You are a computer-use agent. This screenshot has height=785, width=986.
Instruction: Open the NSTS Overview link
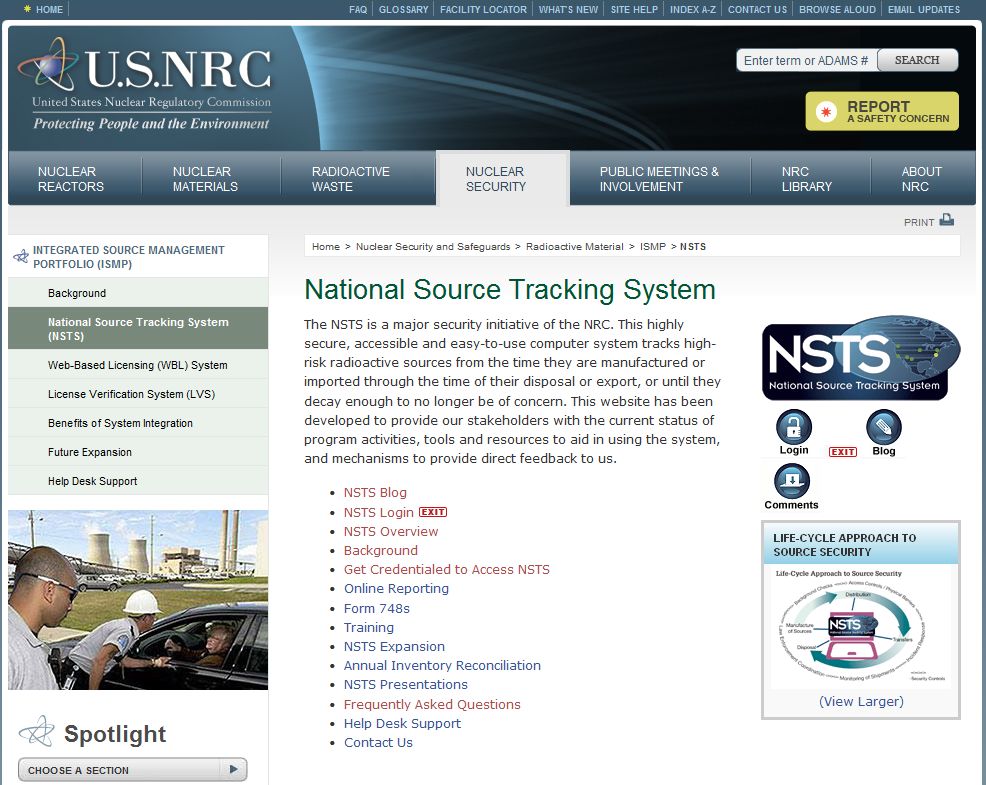(391, 532)
